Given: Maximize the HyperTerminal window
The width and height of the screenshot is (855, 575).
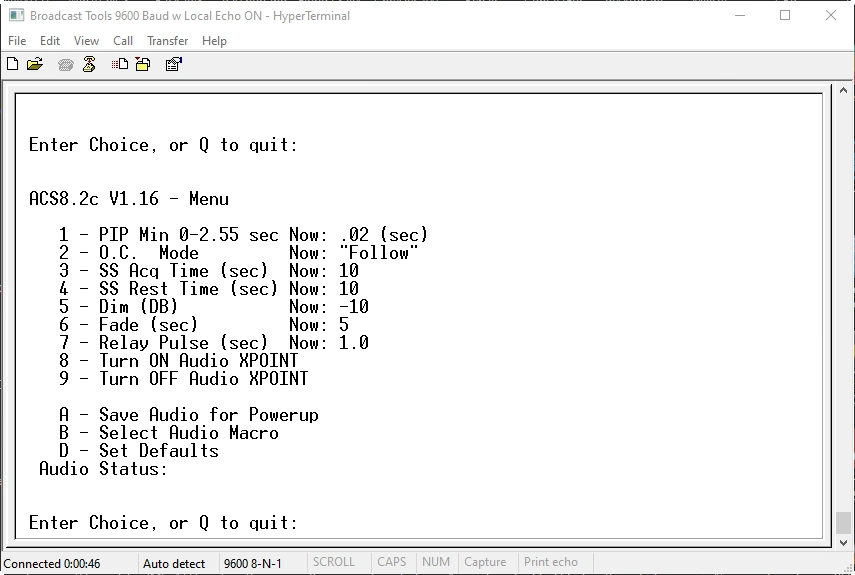Looking at the screenshot, I should coord(785,15).
